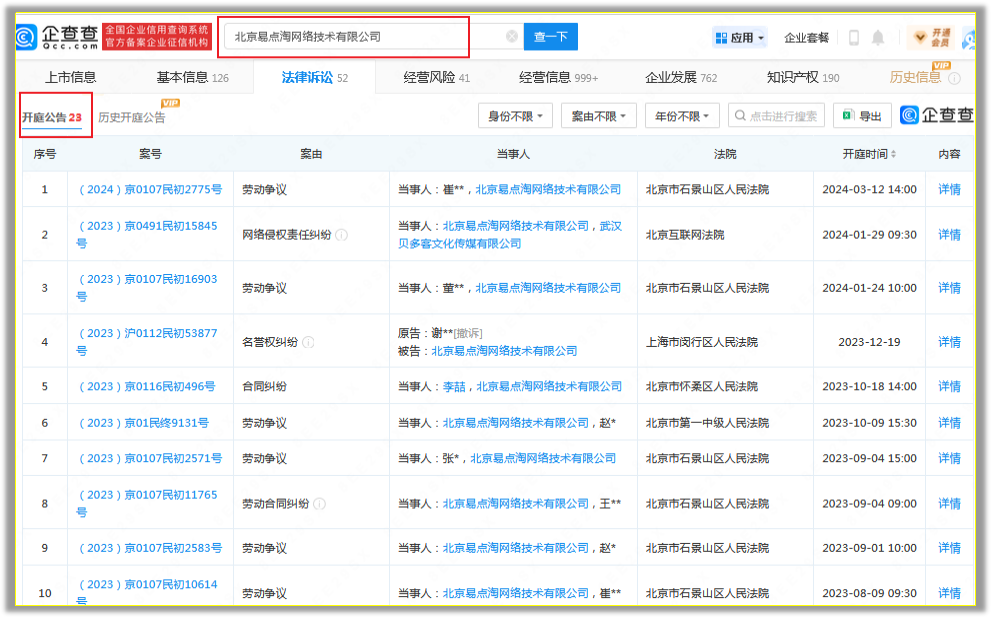This screenshot has height=618, width=992.
Task: Expand the 案由不限 filter
Action: 598,116
